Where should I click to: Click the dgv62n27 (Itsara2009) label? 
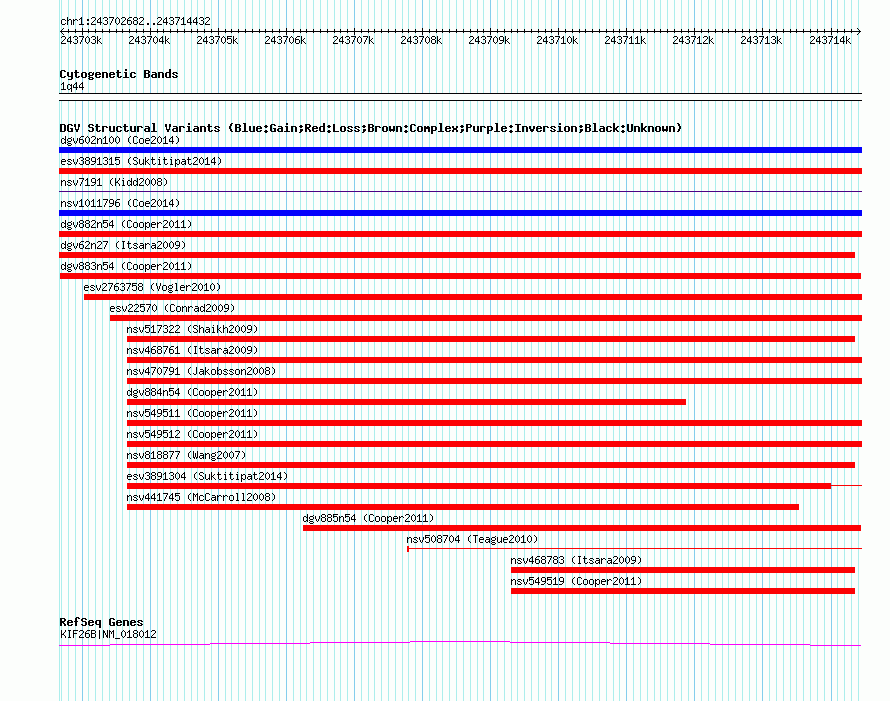point(123,245)
